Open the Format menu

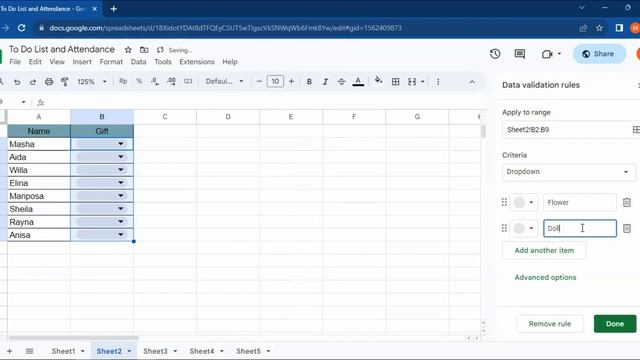111,62
